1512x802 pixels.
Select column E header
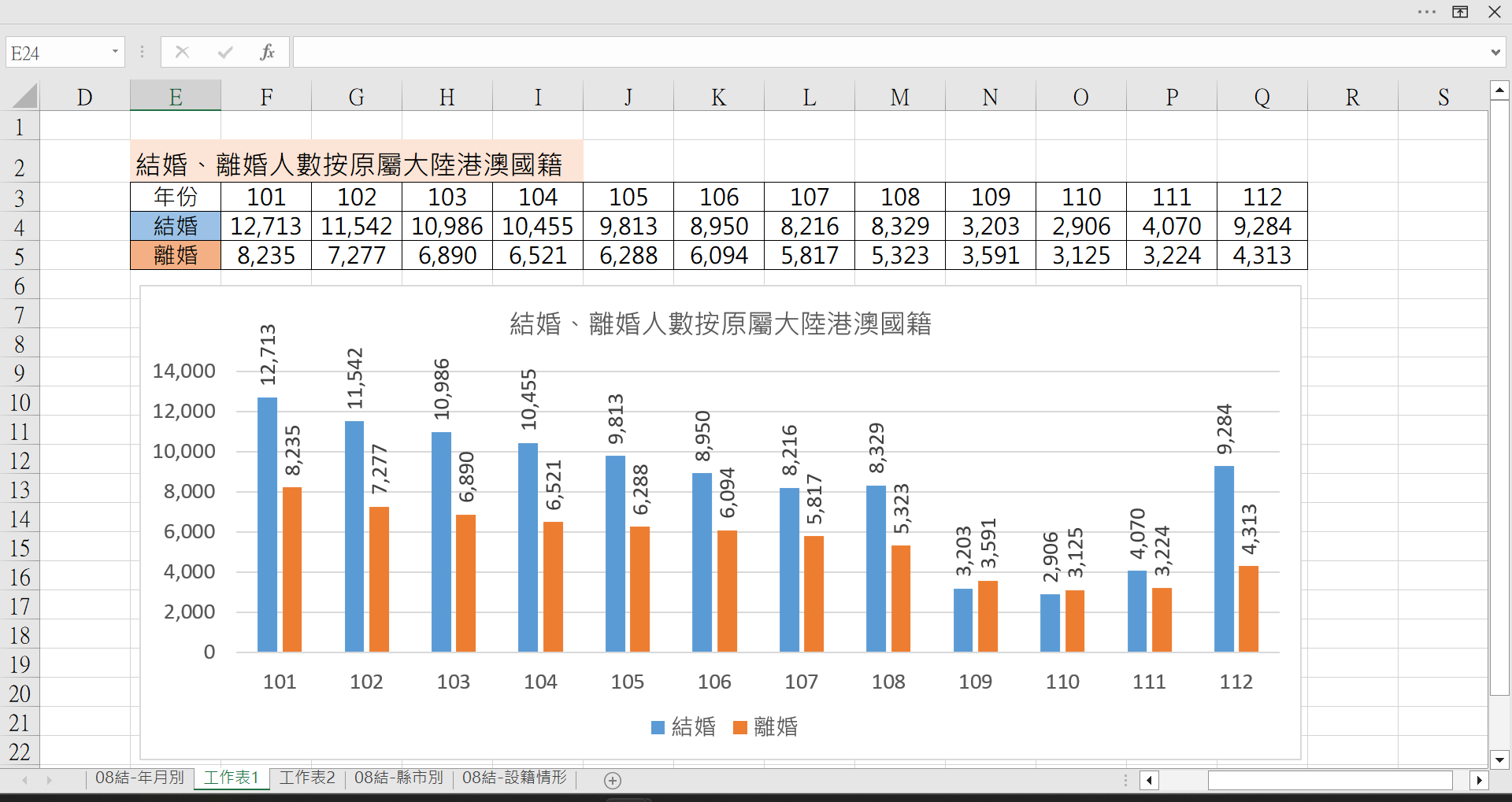176,96
